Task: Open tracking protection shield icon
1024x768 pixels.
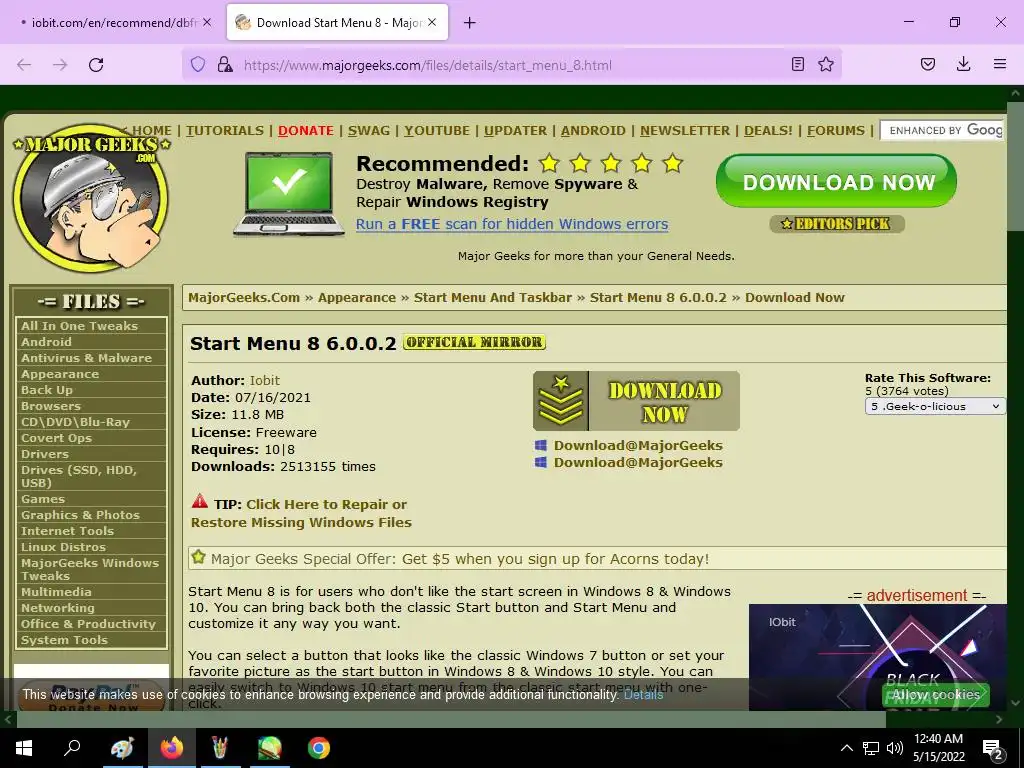Action: click(x=198, y=65)
